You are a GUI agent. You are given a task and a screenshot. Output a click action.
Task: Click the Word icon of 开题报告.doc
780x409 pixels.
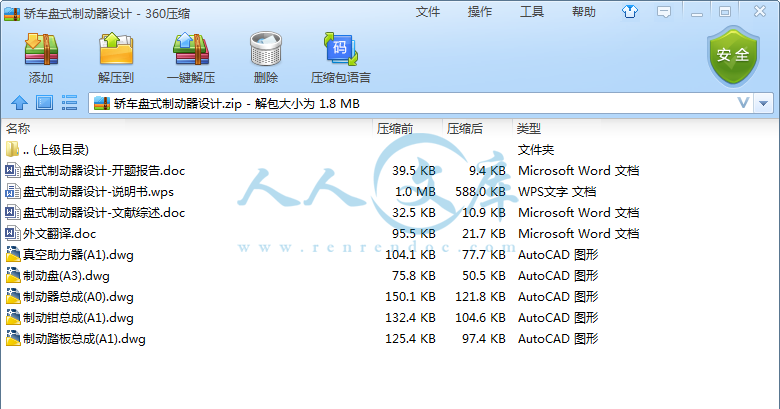coord(12,171)
